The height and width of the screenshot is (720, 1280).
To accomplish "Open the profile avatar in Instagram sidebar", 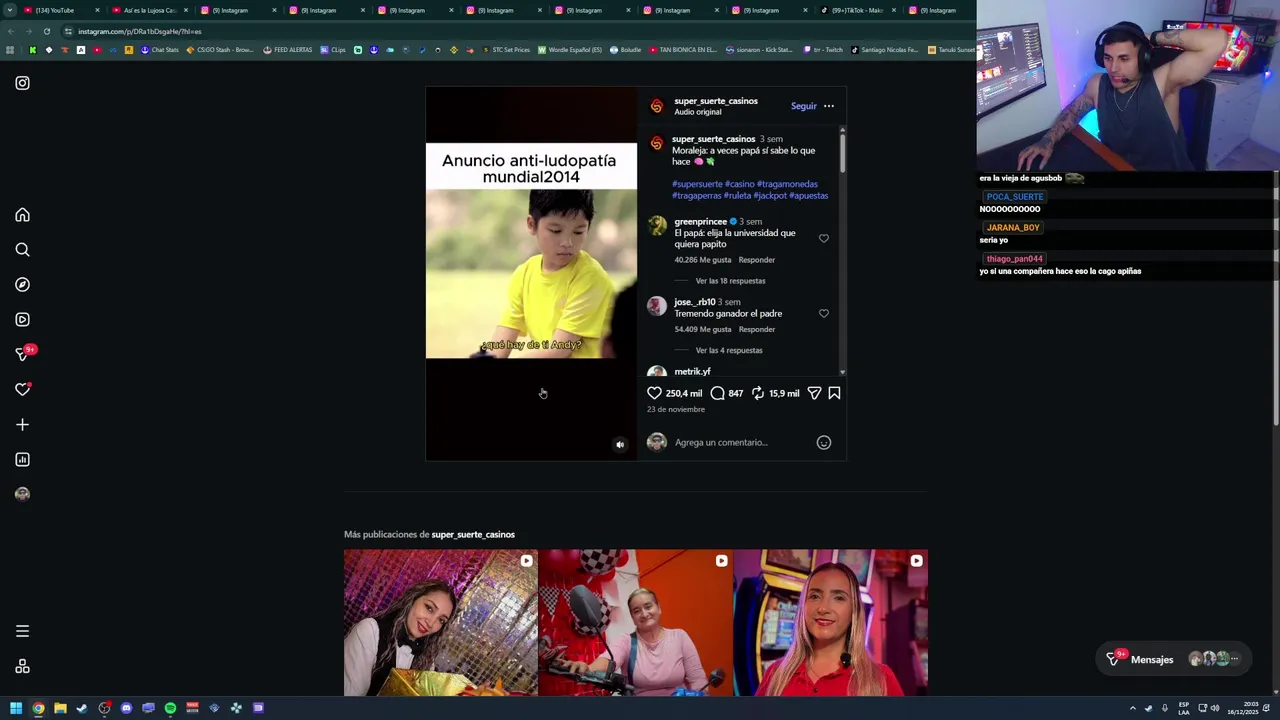I will (22, 494).
